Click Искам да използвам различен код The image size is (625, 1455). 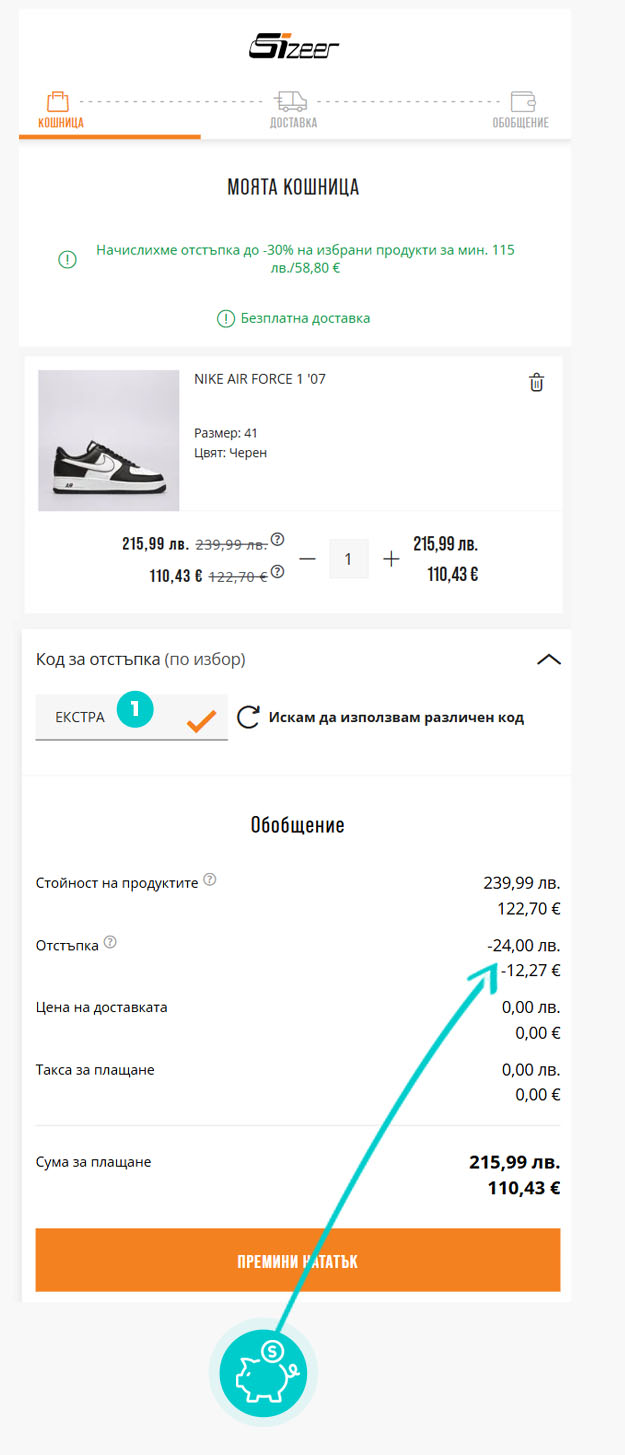pyautogui.click(x=396, y=717)
